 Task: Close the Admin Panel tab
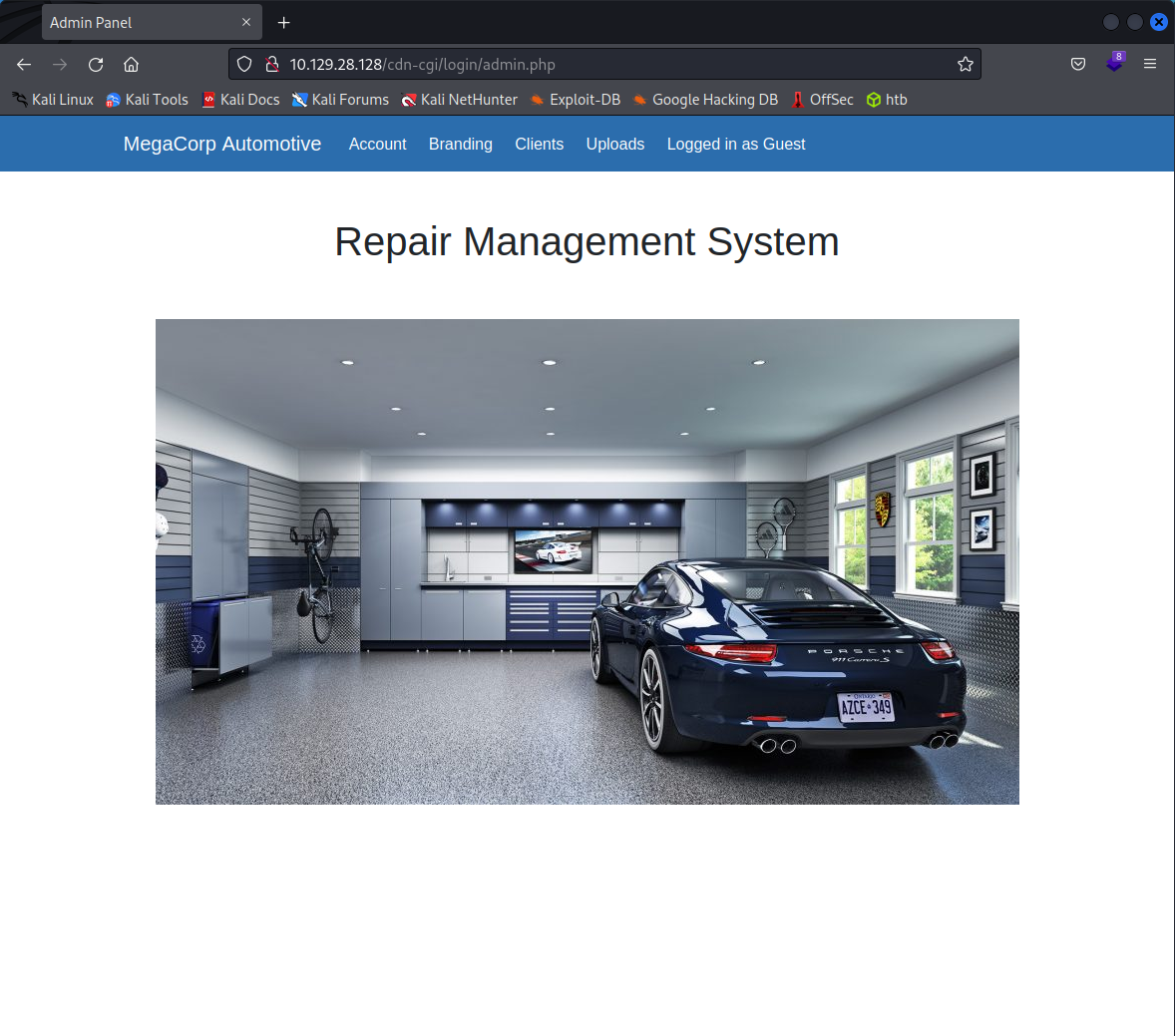tap(246, 23)
